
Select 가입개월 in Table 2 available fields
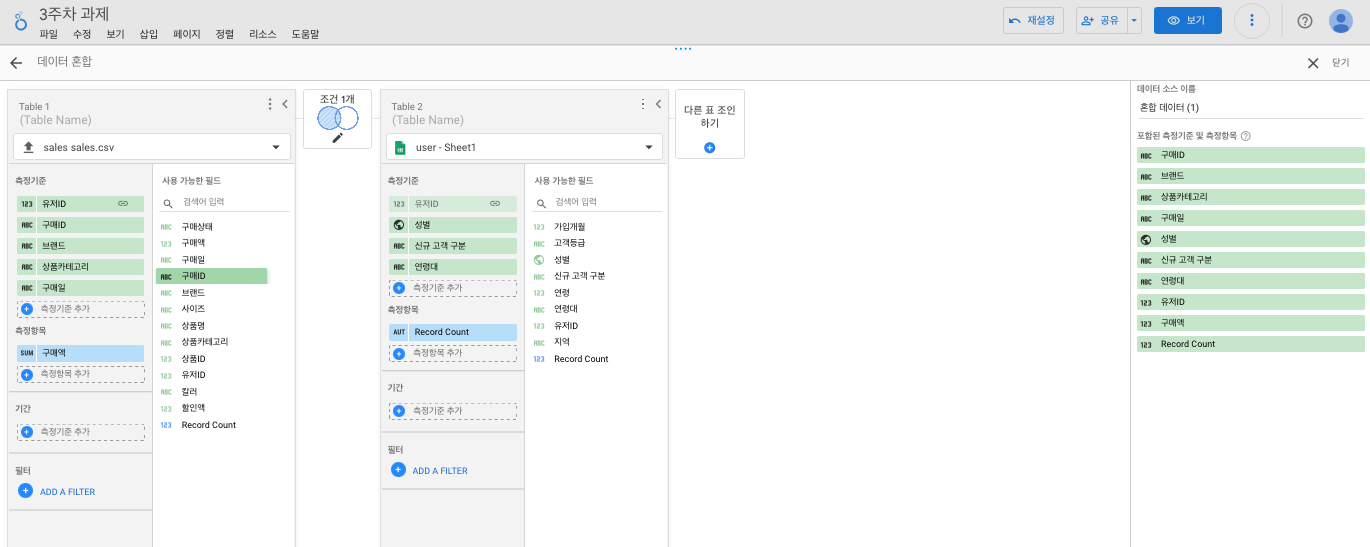pos(570,227)
